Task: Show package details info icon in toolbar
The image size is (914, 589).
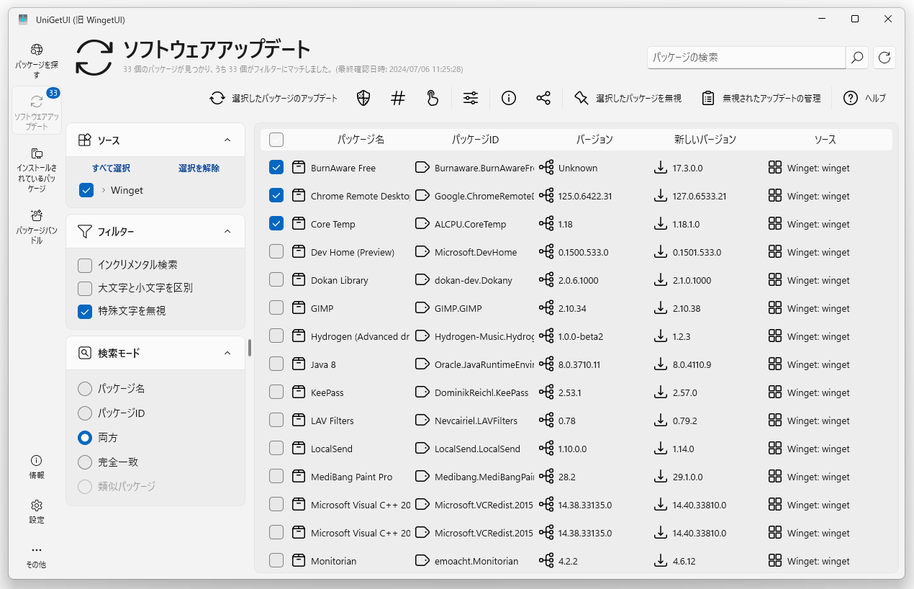Action: (508, 98)
